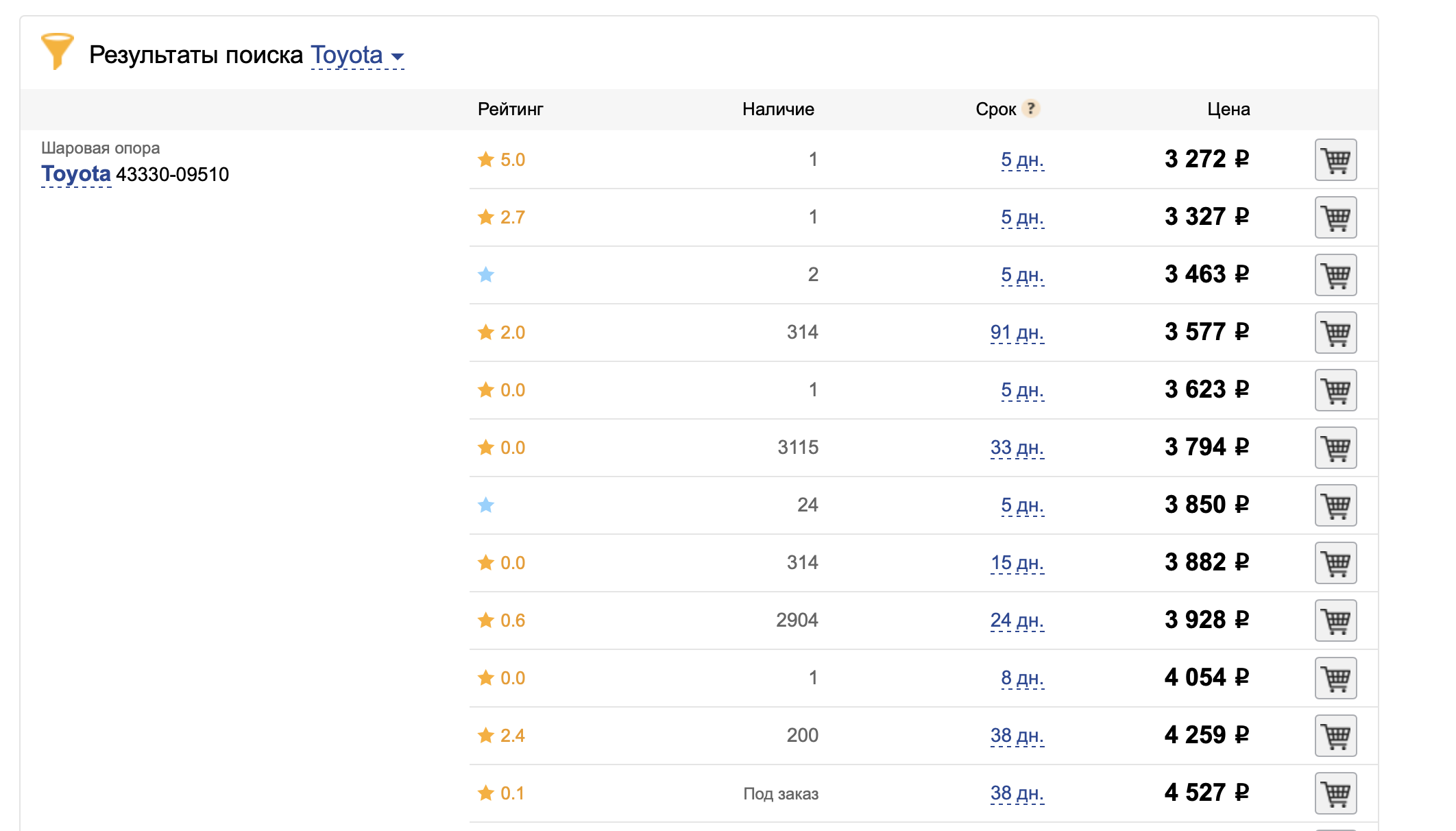Click the 0.1 rating star

tap(486, 793)
